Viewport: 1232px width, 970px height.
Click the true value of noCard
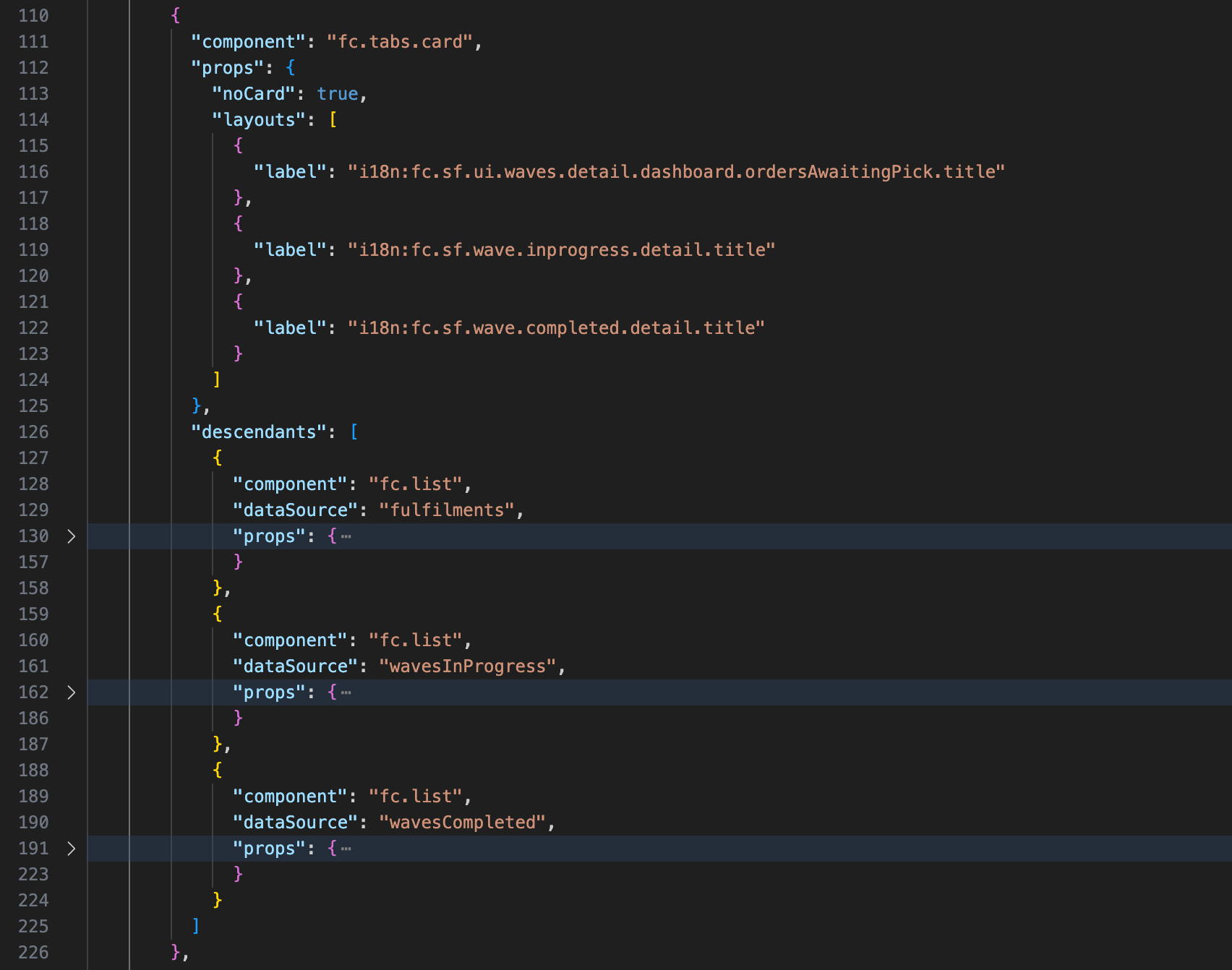(x=337, y=94)
